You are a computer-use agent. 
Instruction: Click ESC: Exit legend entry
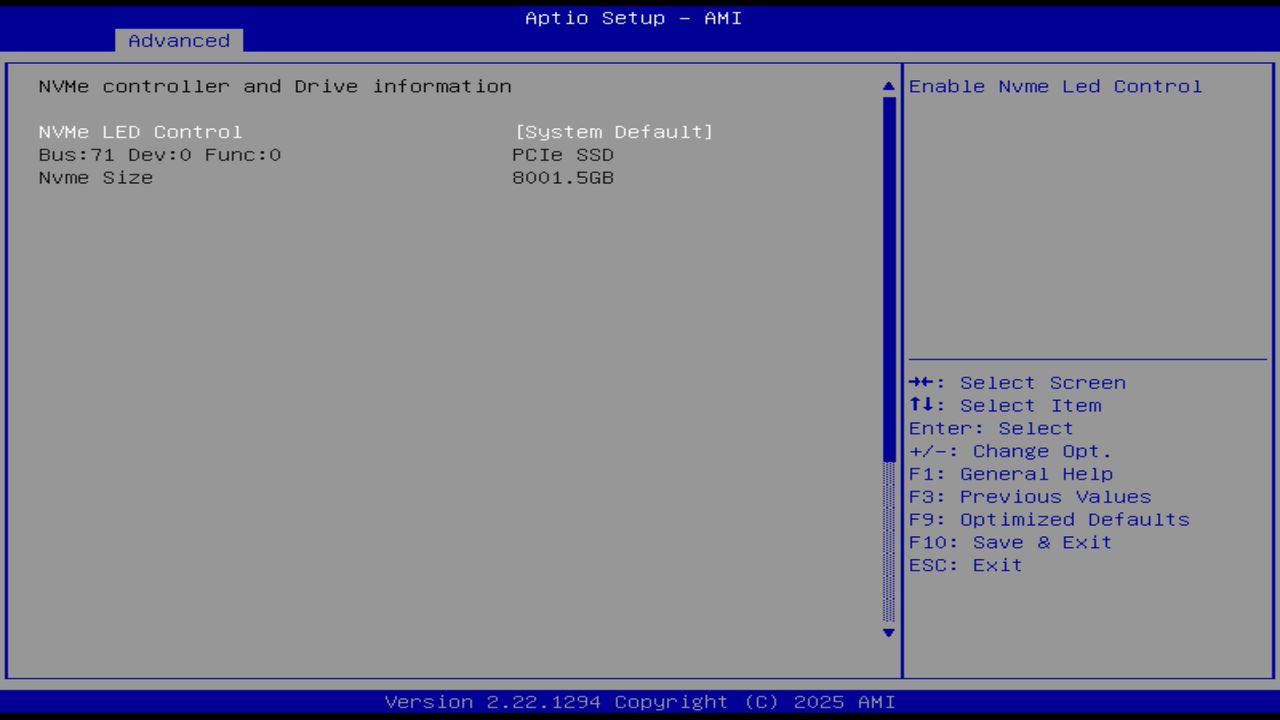pyautogui.click(x=965, y=564)
